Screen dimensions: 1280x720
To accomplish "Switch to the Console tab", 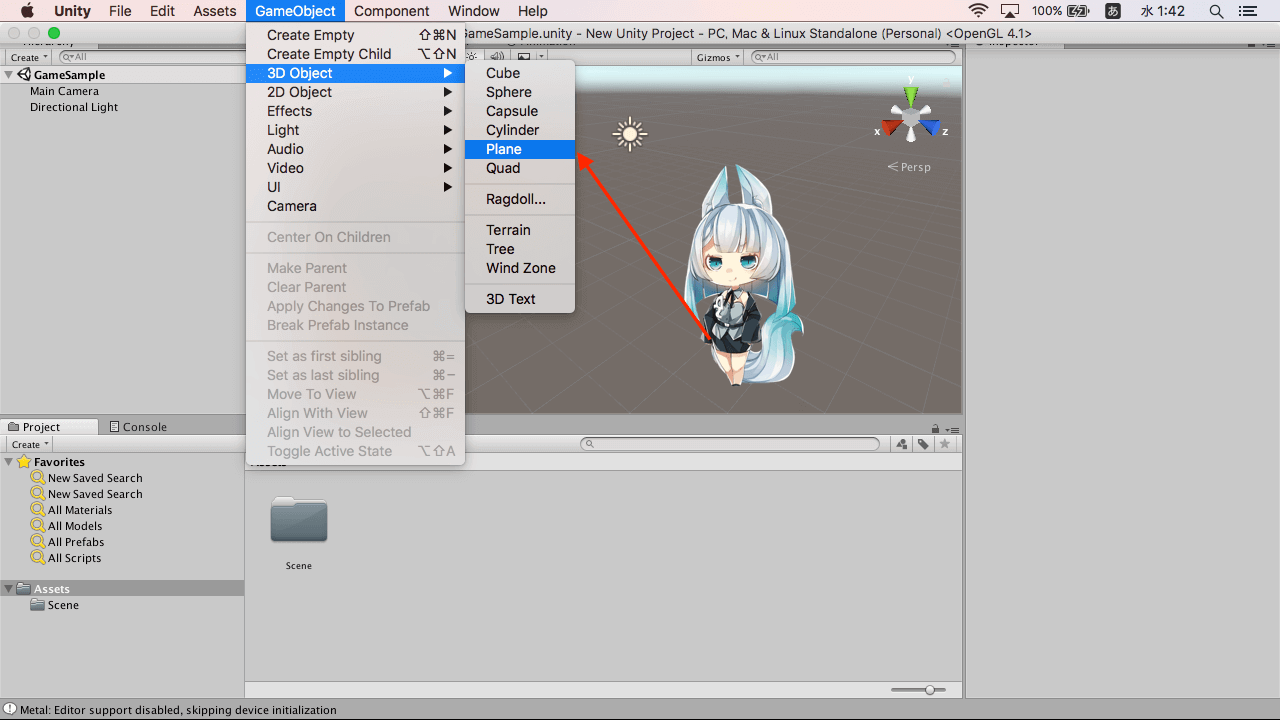I will tap(138, 427).
